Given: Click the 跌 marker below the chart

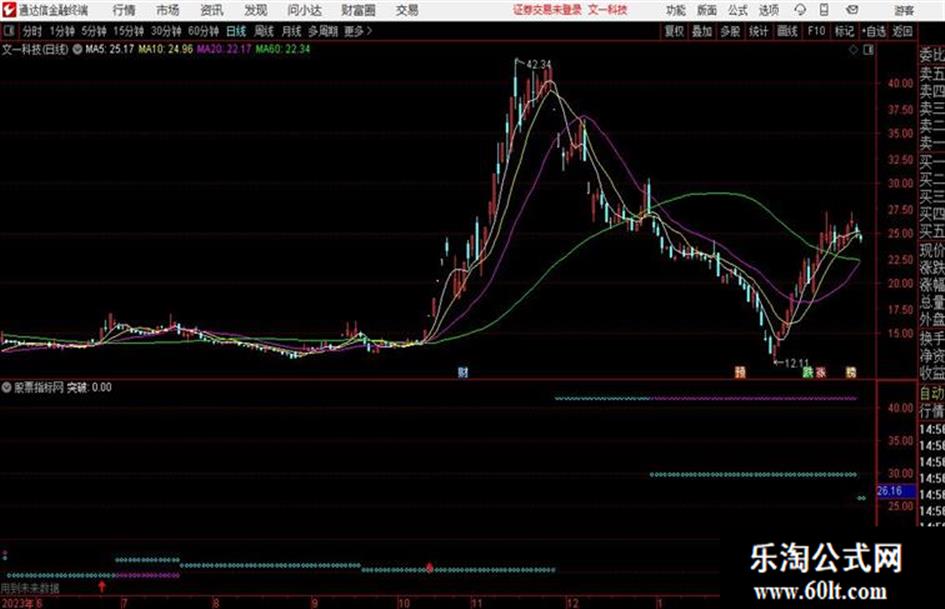Looking at the screenshot, I should pos(808,372).
